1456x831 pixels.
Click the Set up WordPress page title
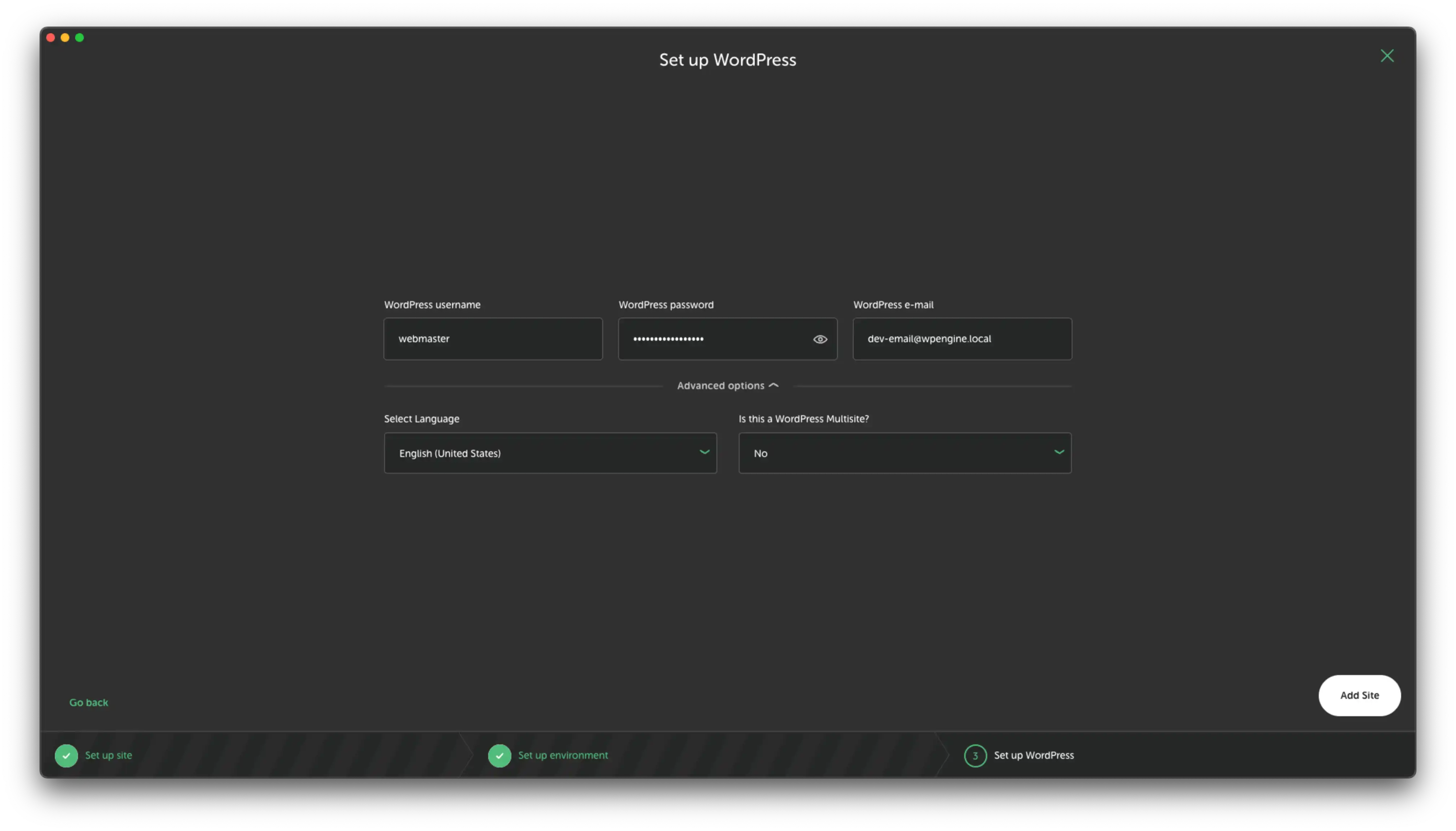pos(727,60)
